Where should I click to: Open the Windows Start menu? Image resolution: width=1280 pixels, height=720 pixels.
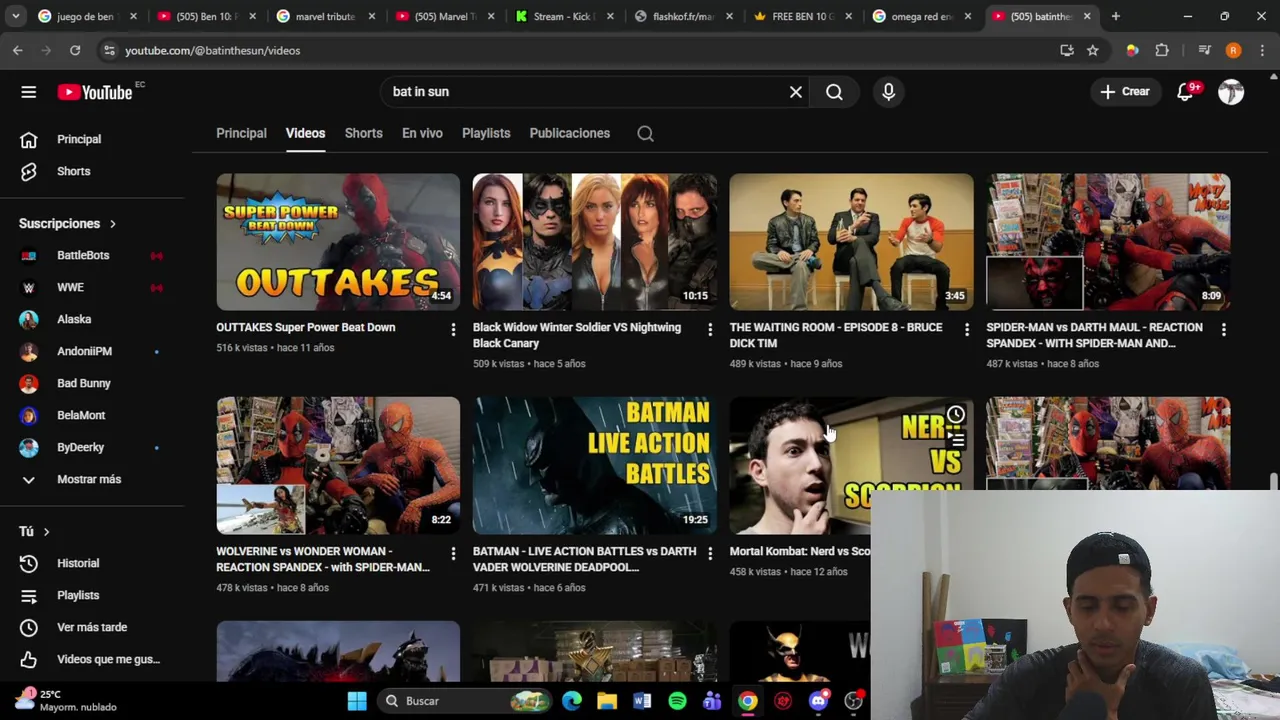tap(357, 701)
